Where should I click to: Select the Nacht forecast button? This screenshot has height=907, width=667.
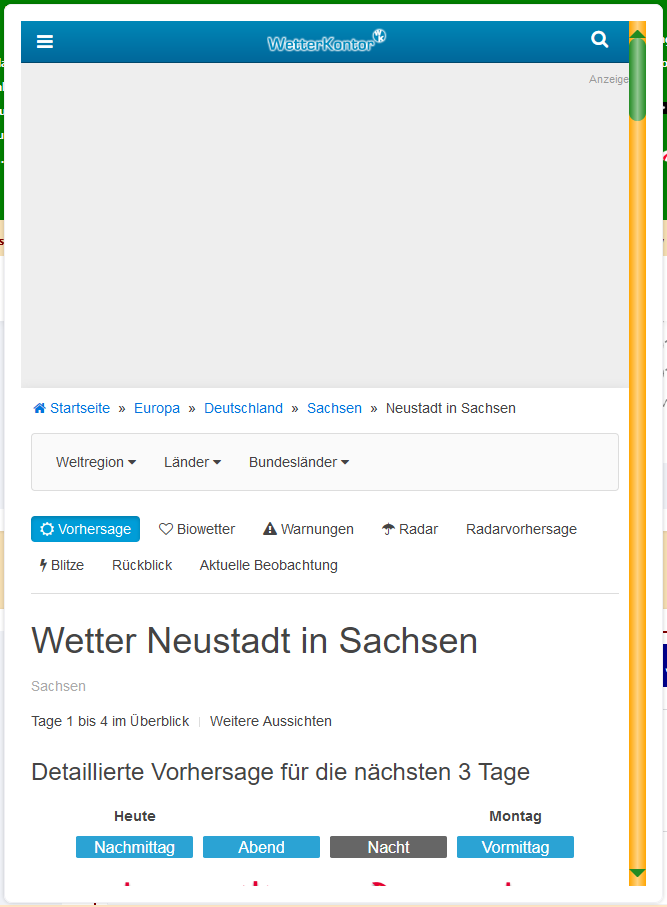[388, 847]
